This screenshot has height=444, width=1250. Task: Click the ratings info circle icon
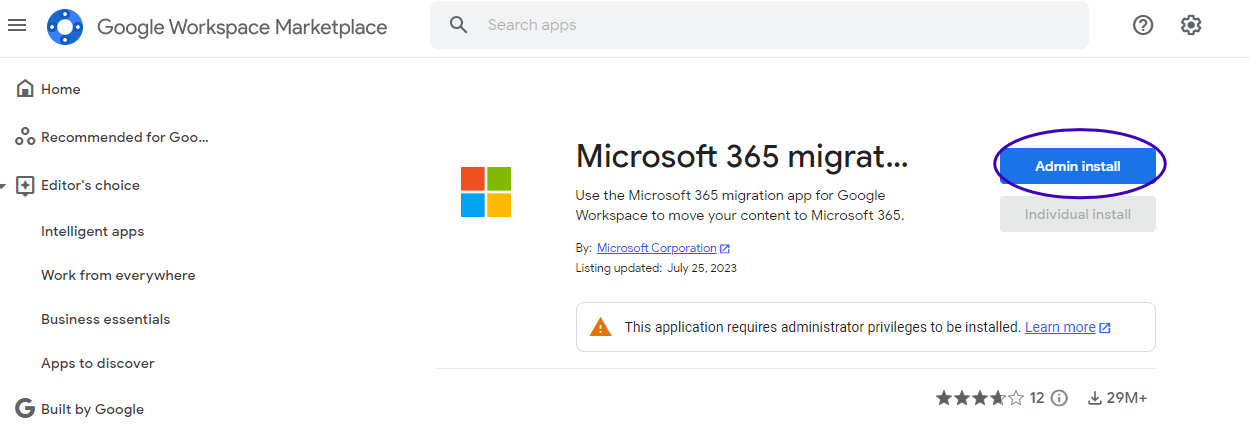pyautogui.click(x=1060, y=398)
